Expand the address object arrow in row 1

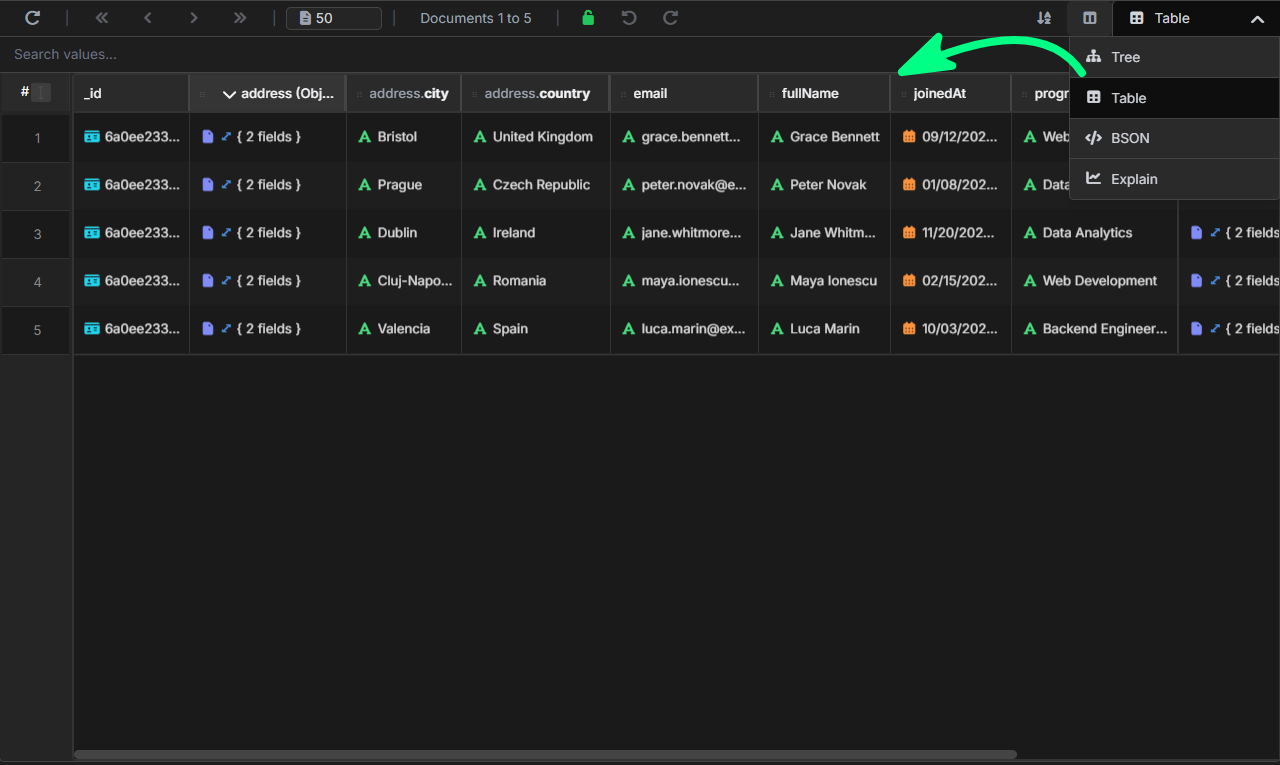[226, 137]
